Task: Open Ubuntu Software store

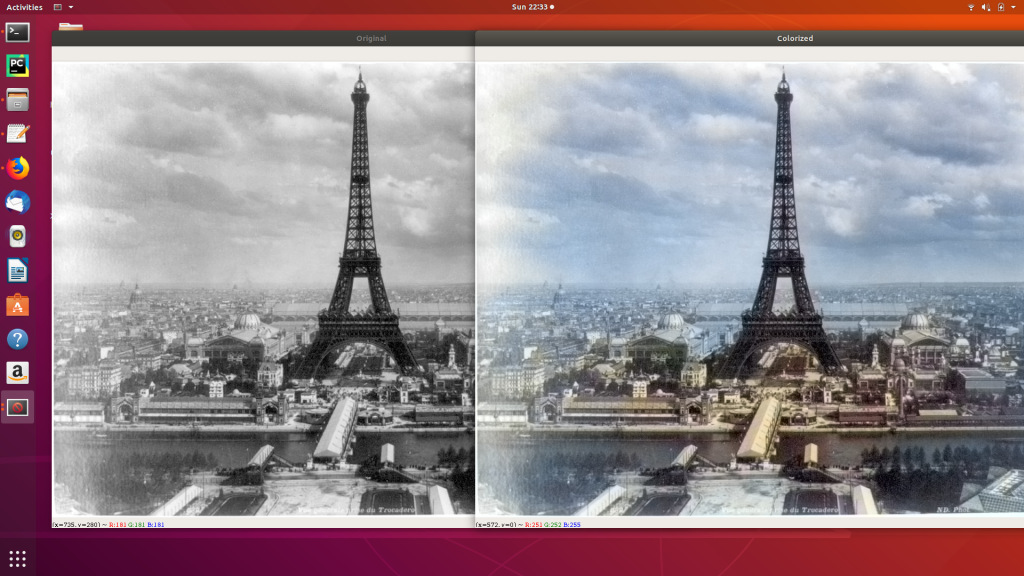Action: (17, 304)
